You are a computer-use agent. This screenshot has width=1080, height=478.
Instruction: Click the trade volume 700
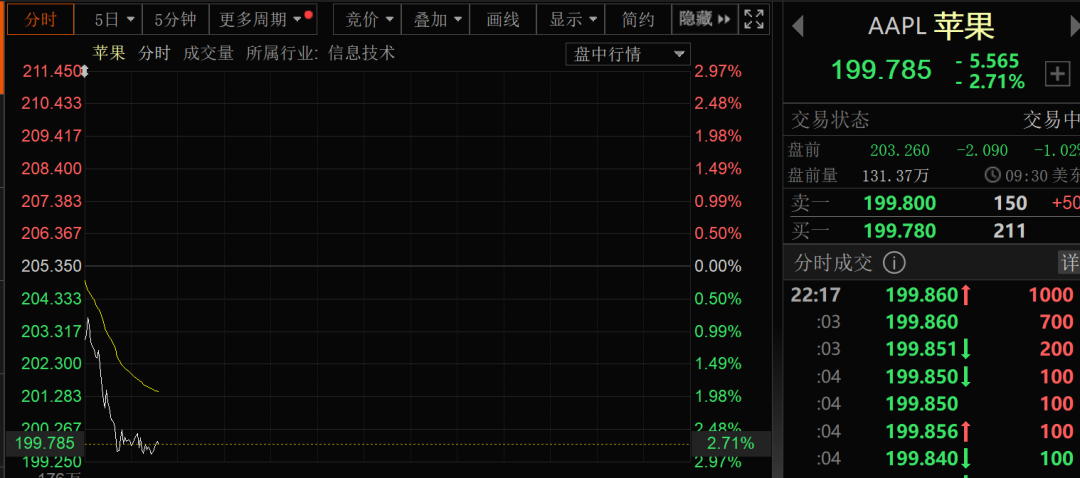tap(1057, 322)
